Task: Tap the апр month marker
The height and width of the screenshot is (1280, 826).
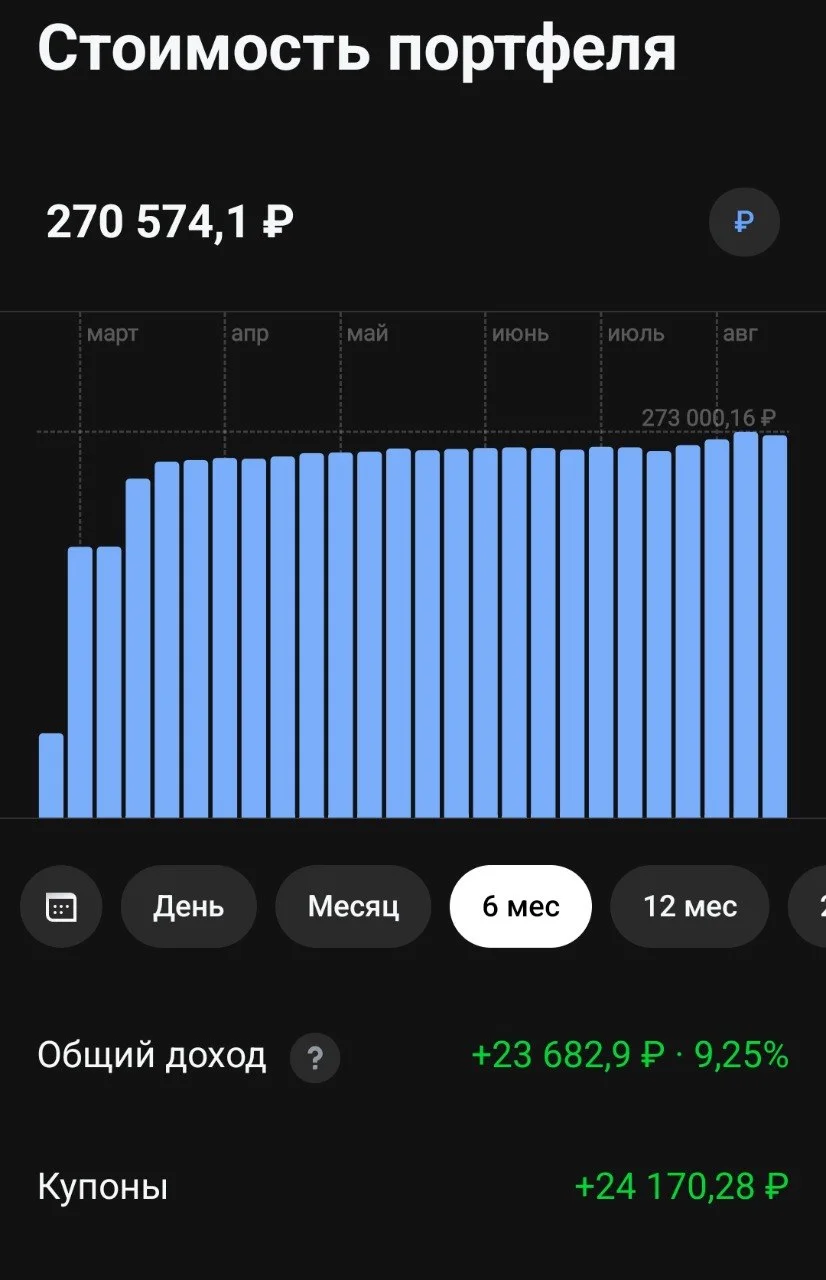Action: point(250,334)
